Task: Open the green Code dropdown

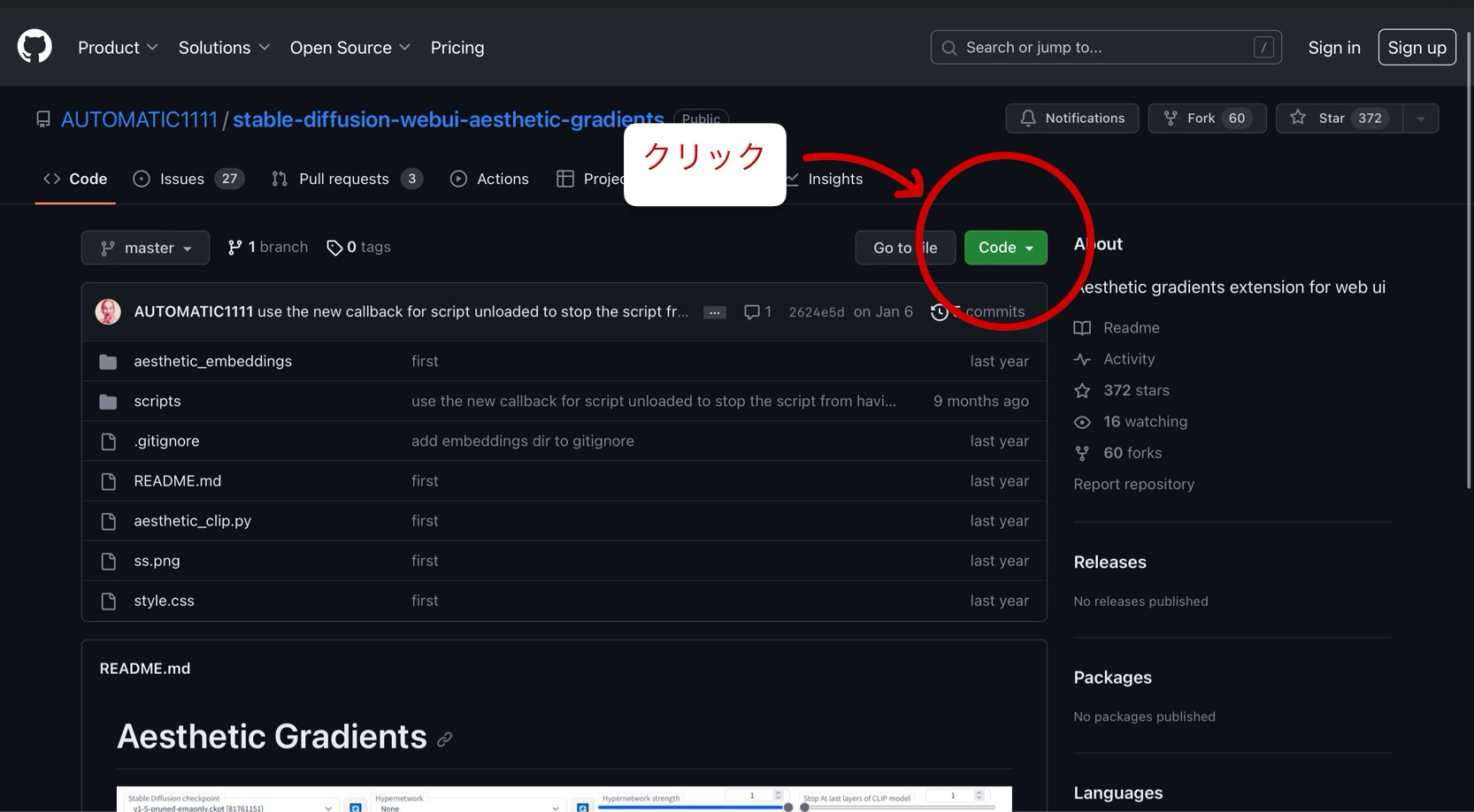Action: (1005, 248)
